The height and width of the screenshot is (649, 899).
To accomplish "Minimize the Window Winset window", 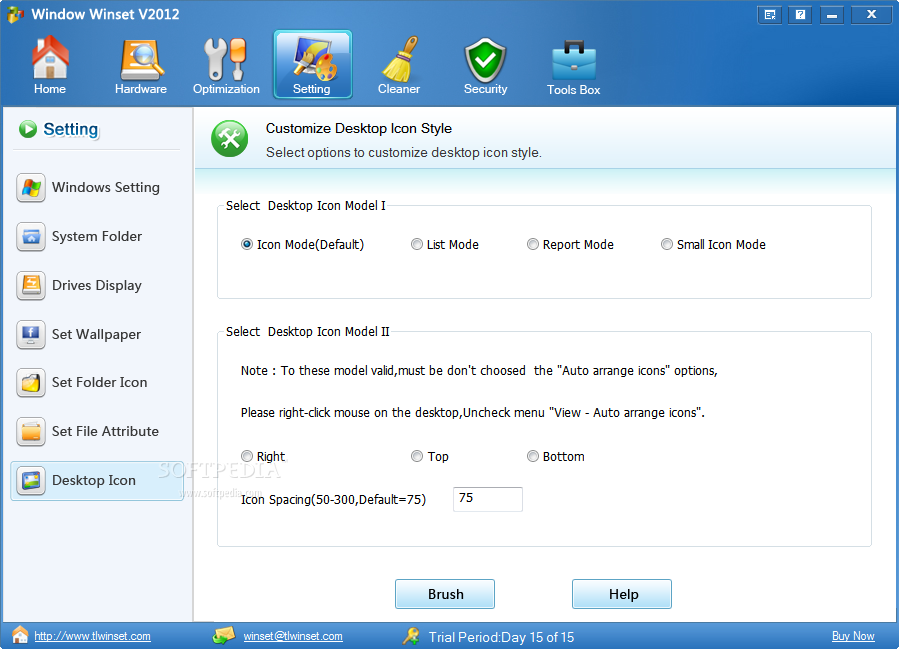I will pyautogui.click(x=832, y=15).
